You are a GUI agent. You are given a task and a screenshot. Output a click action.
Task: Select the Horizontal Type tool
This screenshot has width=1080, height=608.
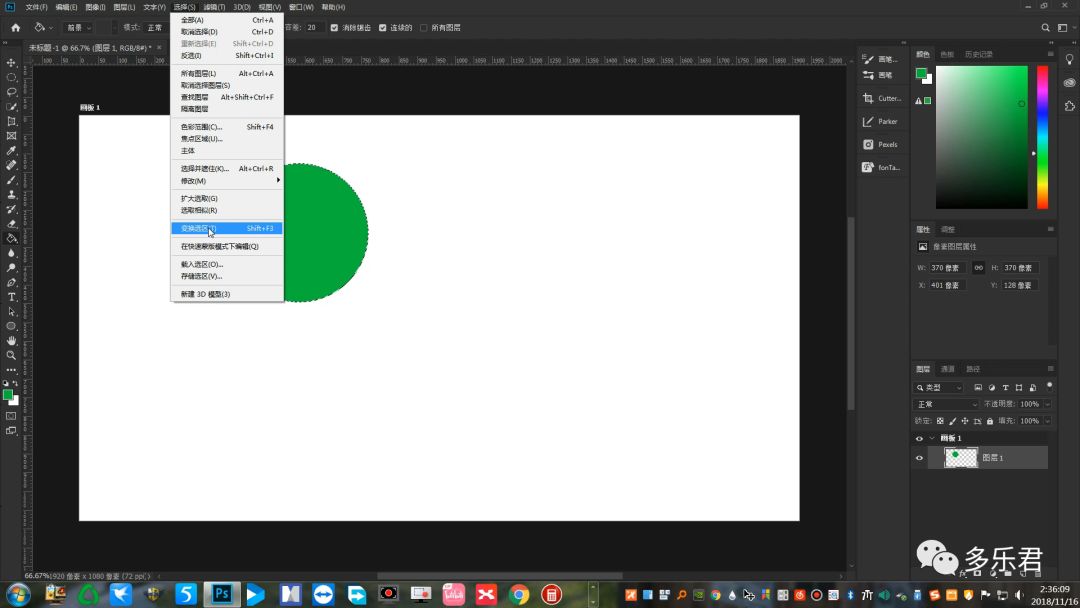11,297
